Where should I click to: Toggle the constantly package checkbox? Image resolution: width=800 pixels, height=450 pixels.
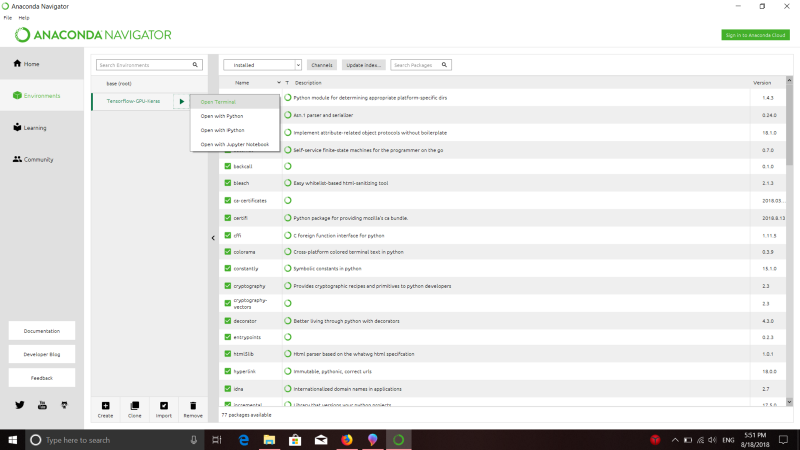[228, 268]
